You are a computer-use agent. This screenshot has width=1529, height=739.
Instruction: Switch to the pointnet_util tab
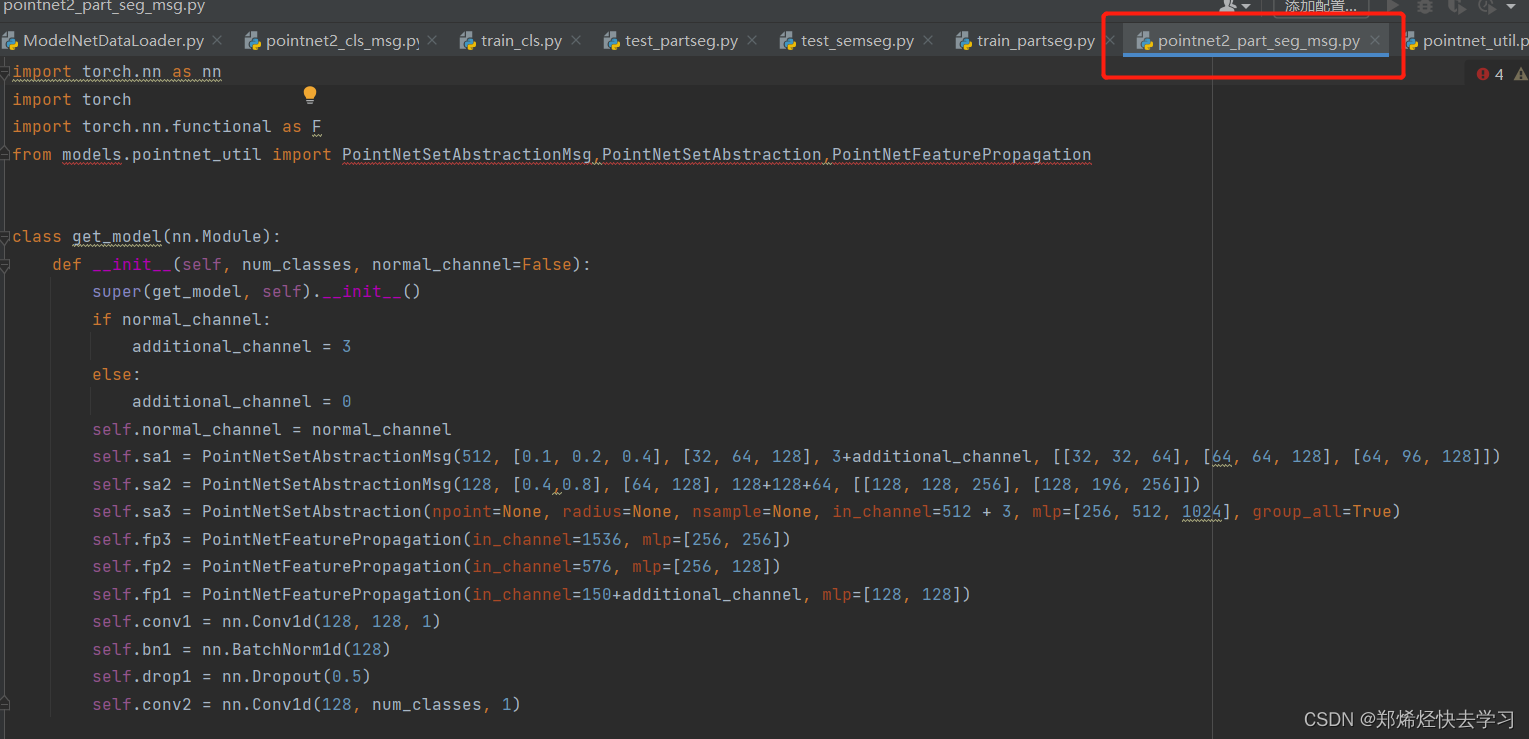1465,41
